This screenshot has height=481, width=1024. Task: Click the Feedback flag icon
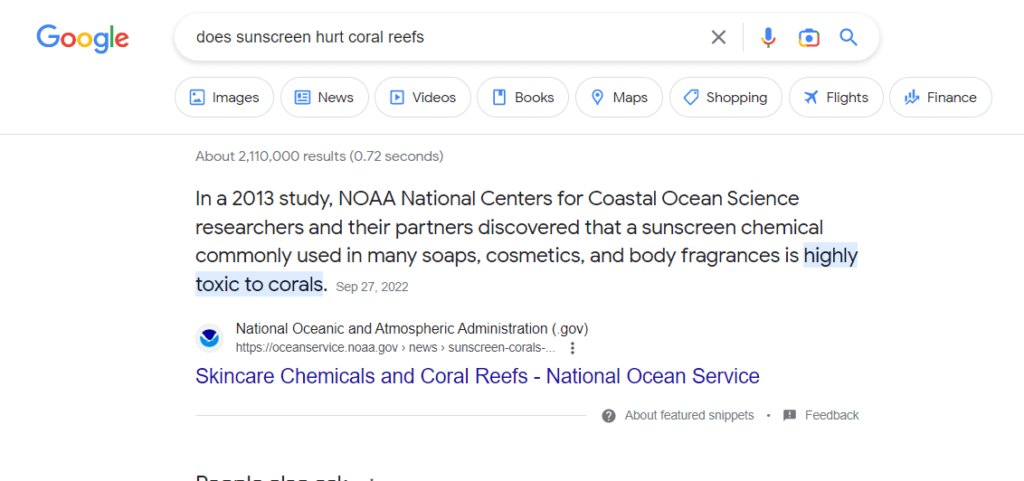[x=790, y=415]
